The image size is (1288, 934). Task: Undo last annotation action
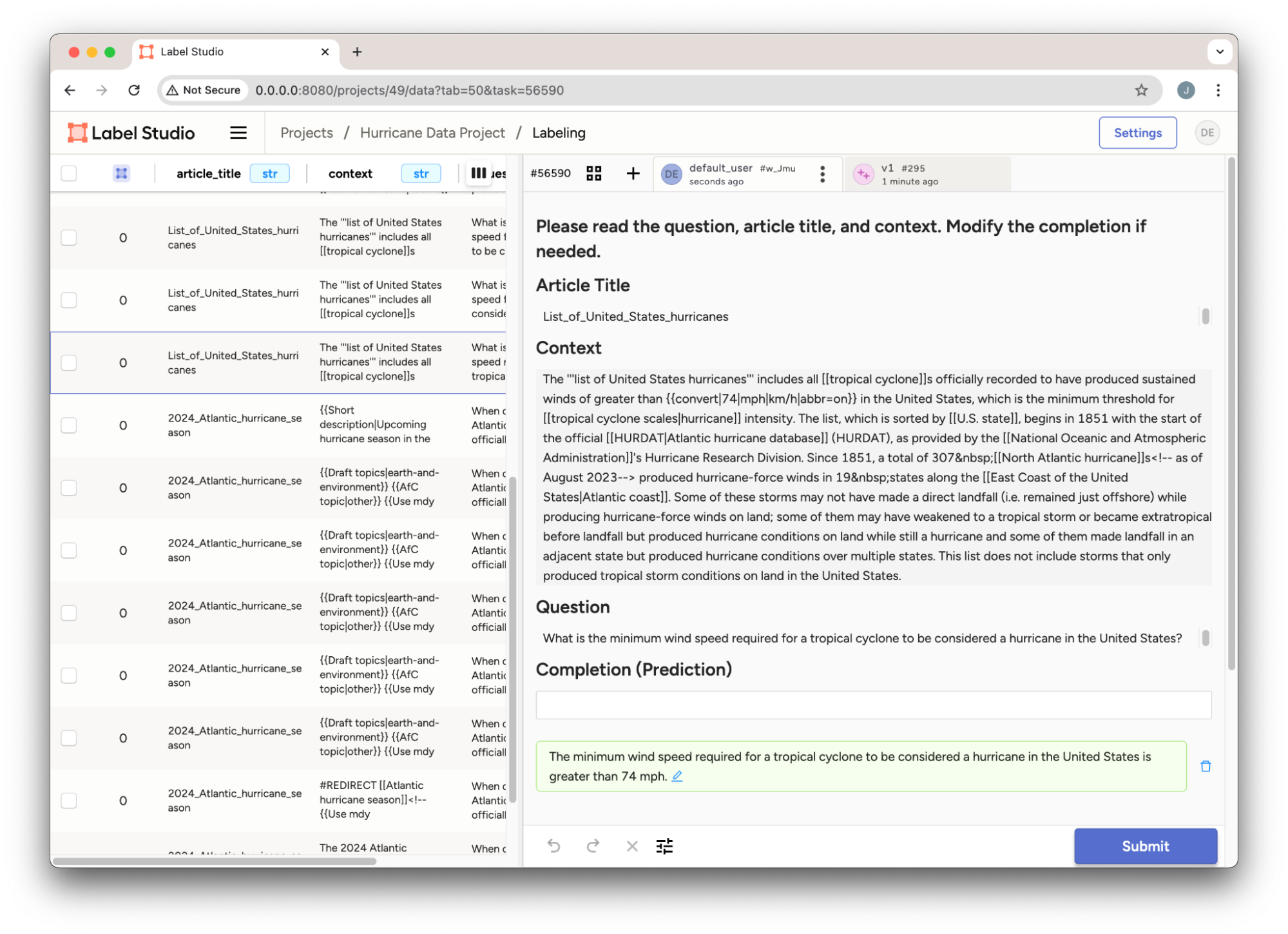pyautogui.click(x=553, y=846)
